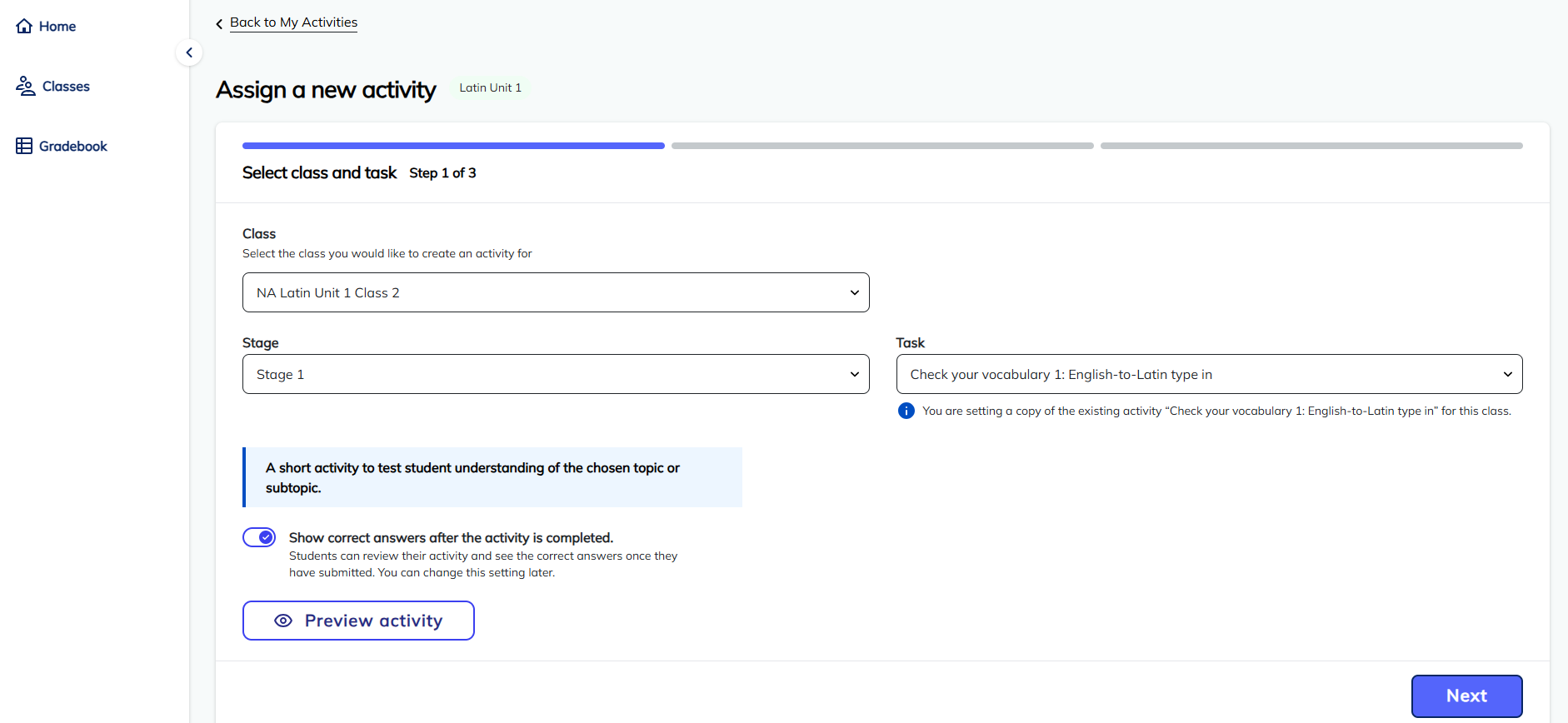
Task: Click the first blue progress step bar
Action: click(453, 146)
